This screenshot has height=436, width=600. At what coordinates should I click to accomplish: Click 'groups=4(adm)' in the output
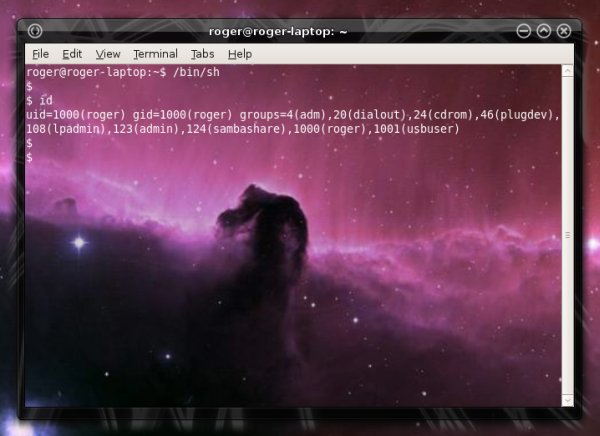283,115
